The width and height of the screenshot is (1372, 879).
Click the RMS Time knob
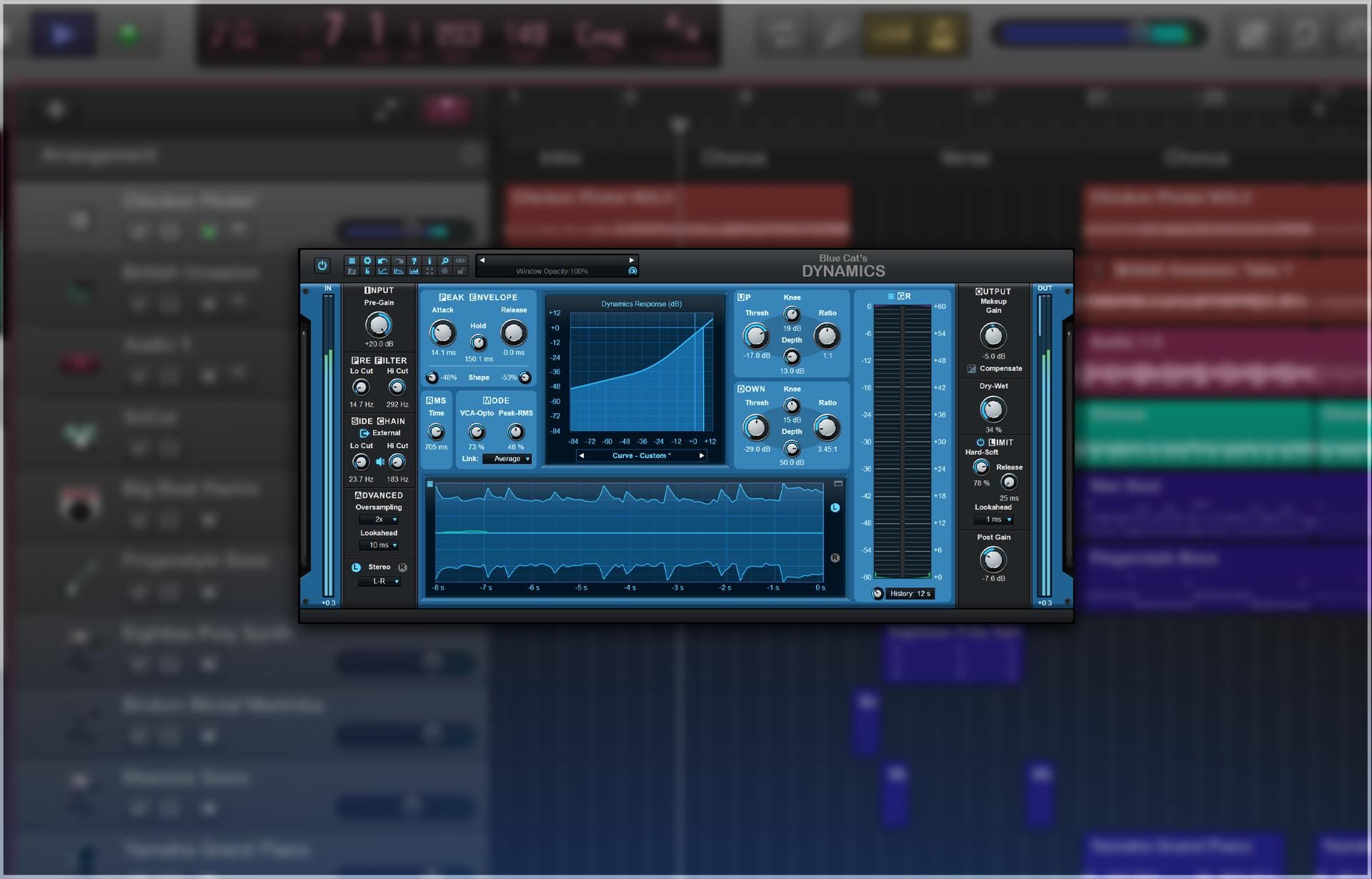point(436,432)
